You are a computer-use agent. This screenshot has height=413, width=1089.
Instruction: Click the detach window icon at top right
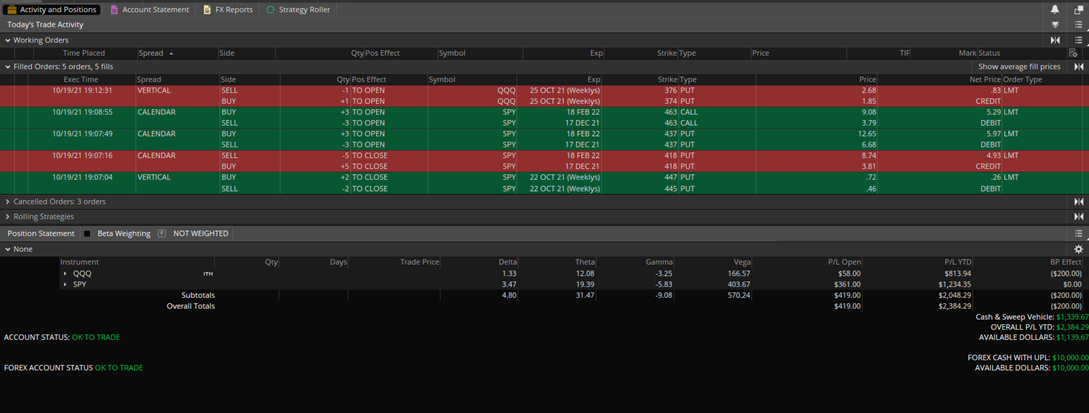[1078, 10]
